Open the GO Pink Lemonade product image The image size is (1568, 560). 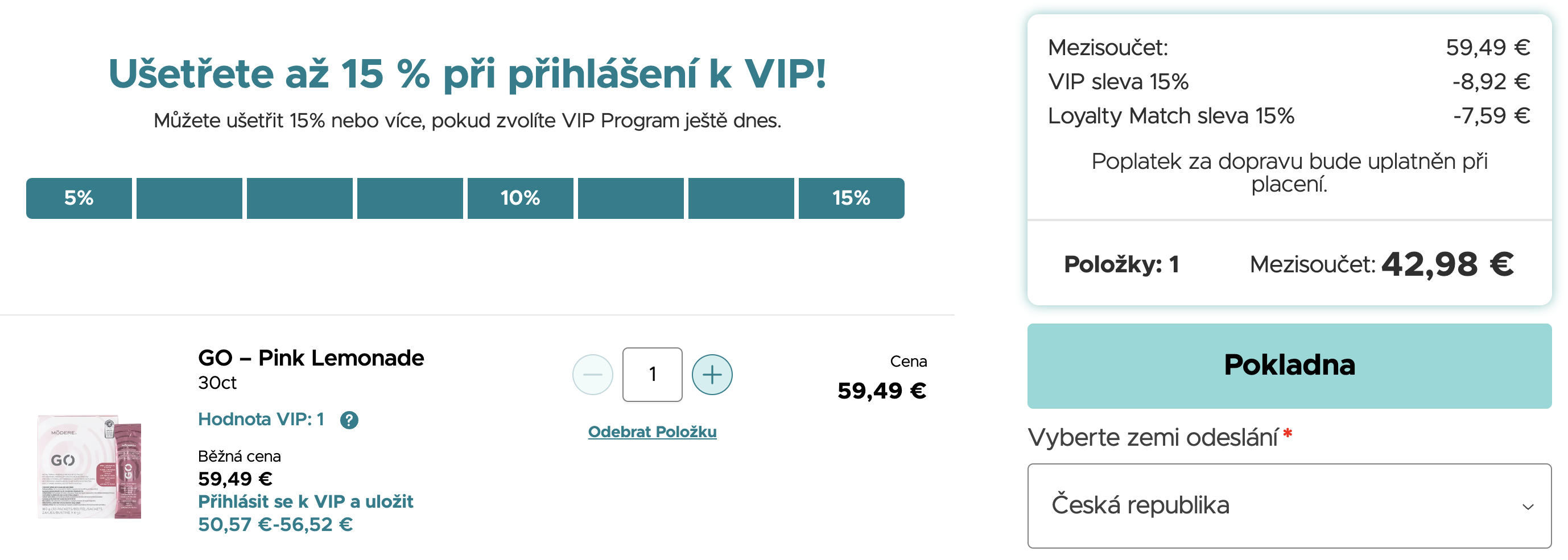click(x=89, y=466)
